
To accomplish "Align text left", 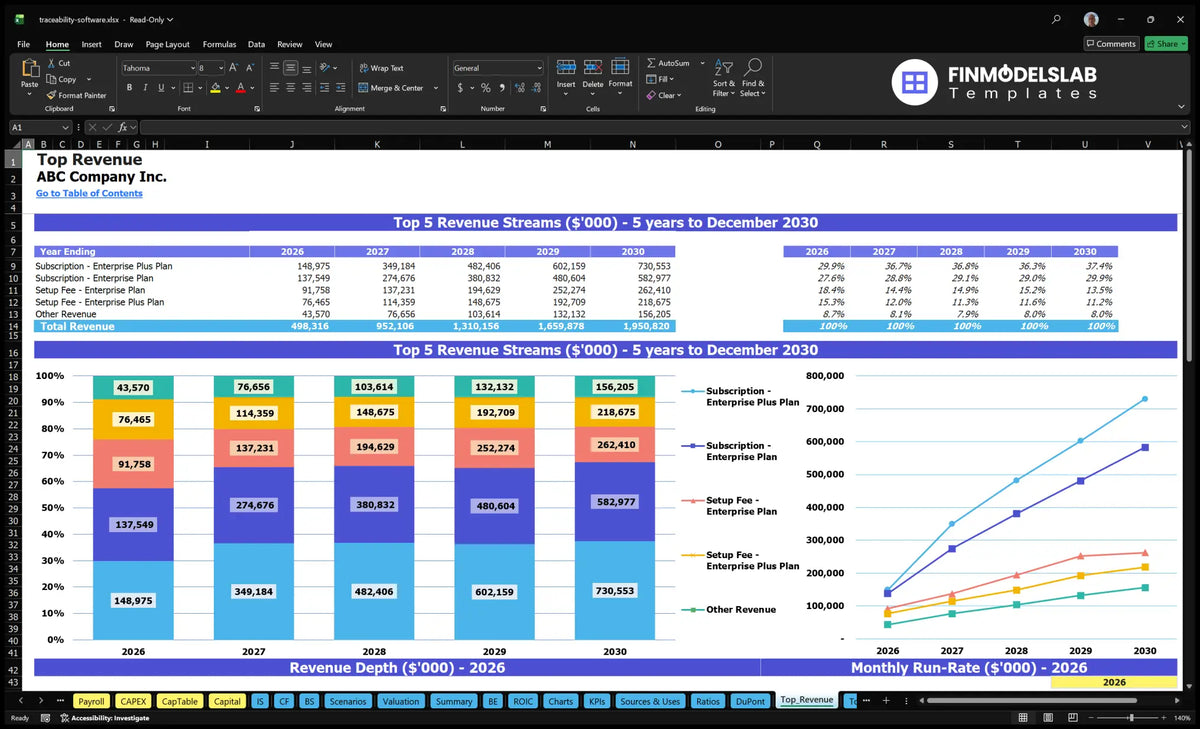I will pyautogui.click(x=274, y=88).
